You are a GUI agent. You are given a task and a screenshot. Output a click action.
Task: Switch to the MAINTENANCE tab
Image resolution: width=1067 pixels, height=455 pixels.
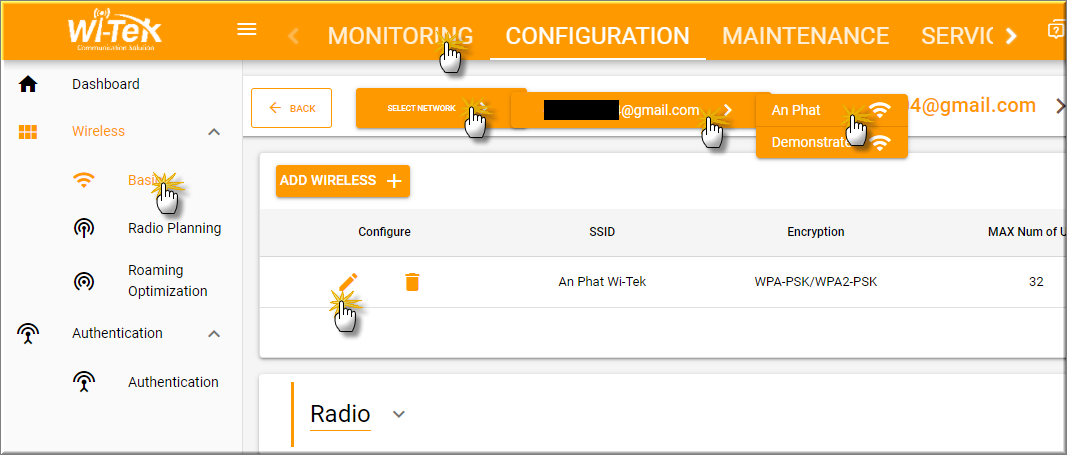click(x=806, y=36)
